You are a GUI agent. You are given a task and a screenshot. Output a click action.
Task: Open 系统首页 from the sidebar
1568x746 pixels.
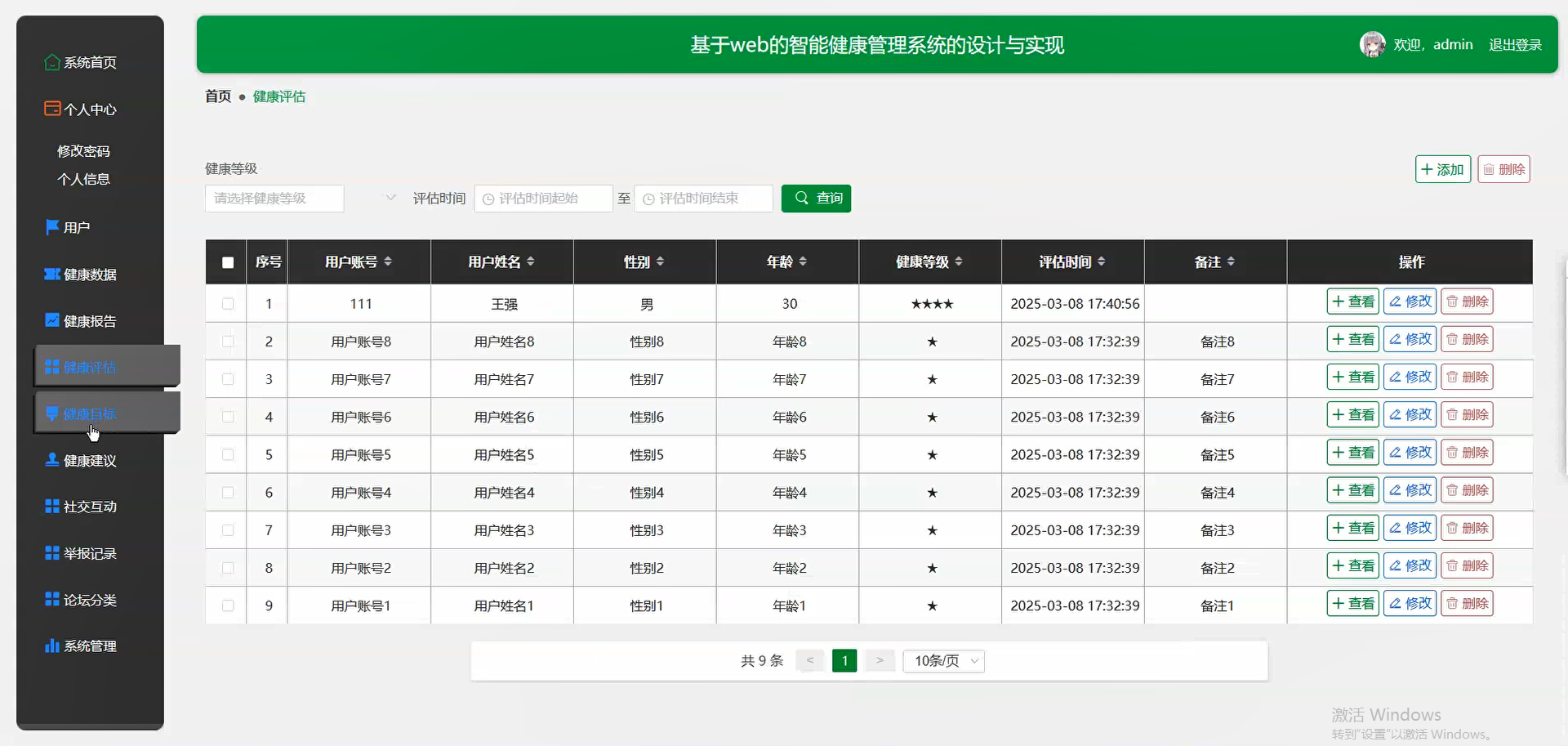tap(90, 62)
